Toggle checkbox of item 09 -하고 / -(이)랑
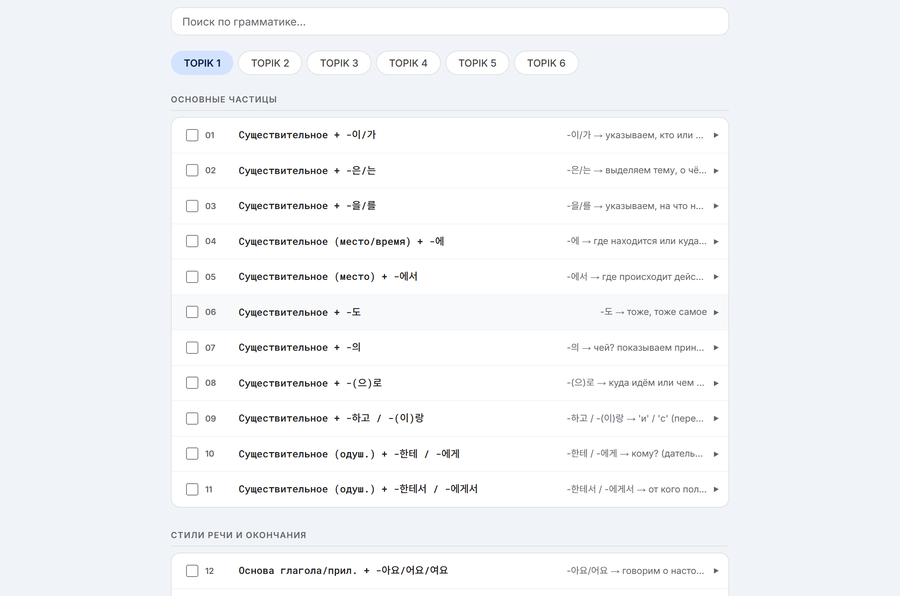The image size is (900, 596). [x=192, y=418]
